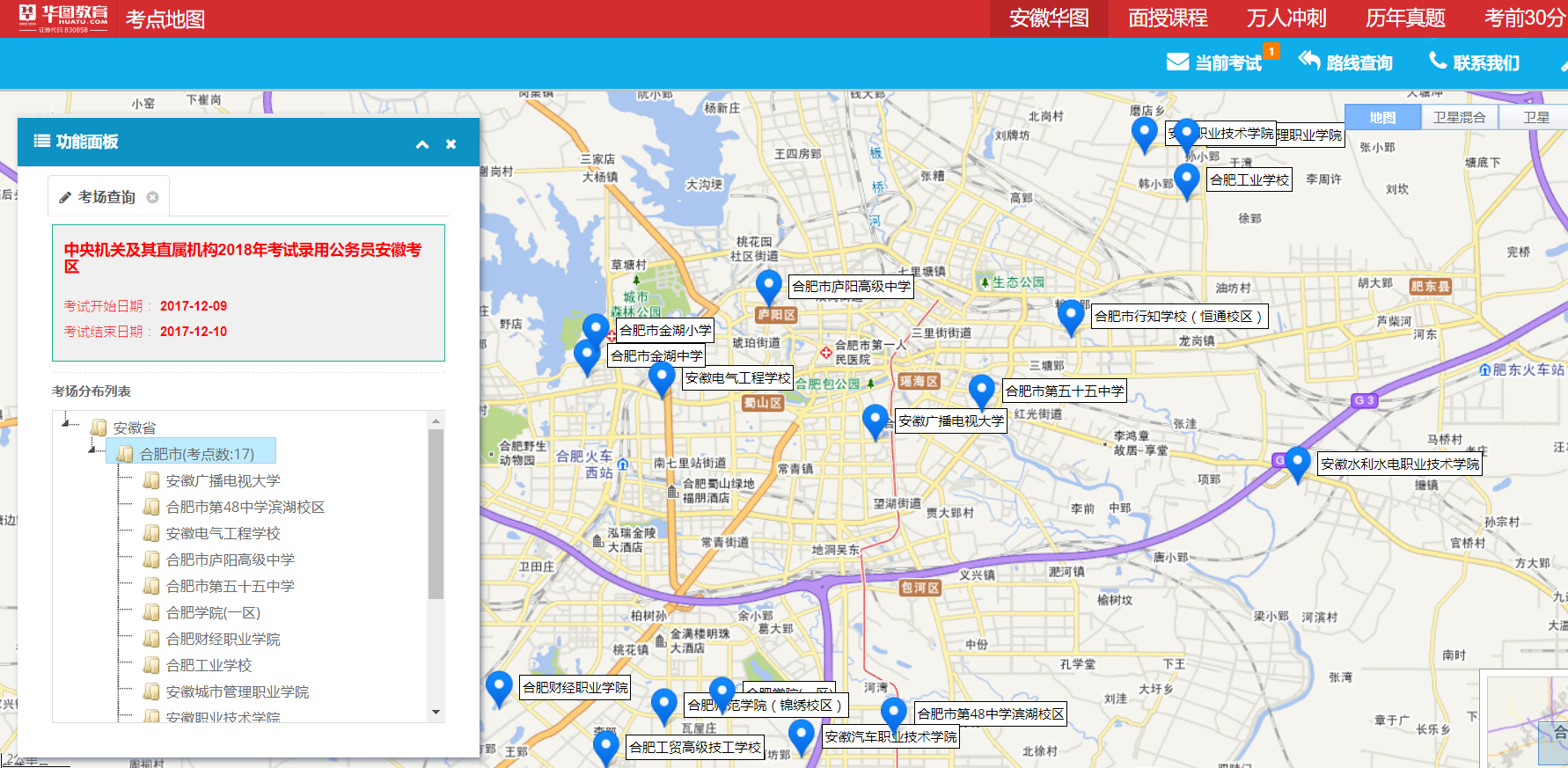Click the overview mini-map thumbnail
This screenshot has width=1568, height=768.
point(1526,721)
